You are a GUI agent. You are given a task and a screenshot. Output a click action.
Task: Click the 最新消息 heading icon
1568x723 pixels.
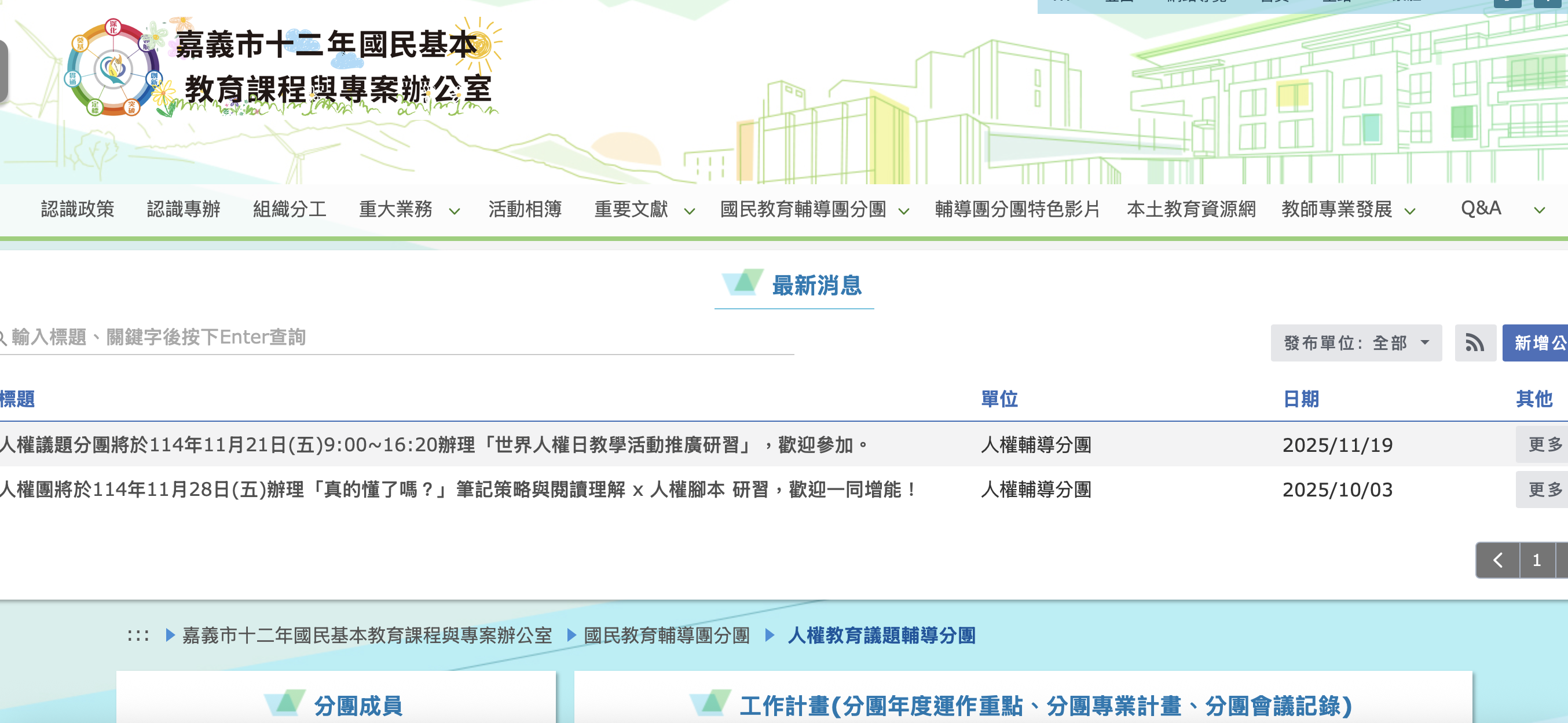coord(742,283)
